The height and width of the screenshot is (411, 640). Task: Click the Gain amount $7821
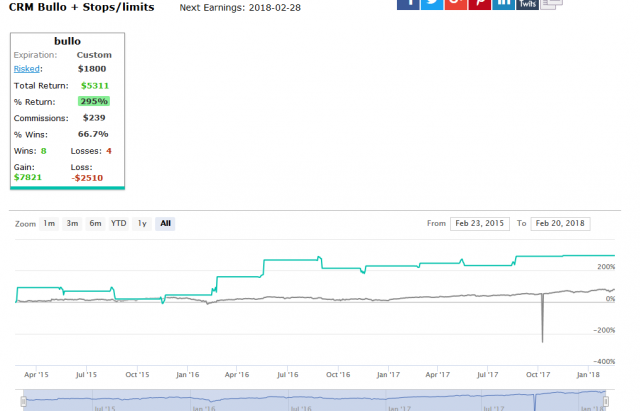coord(28,177)
